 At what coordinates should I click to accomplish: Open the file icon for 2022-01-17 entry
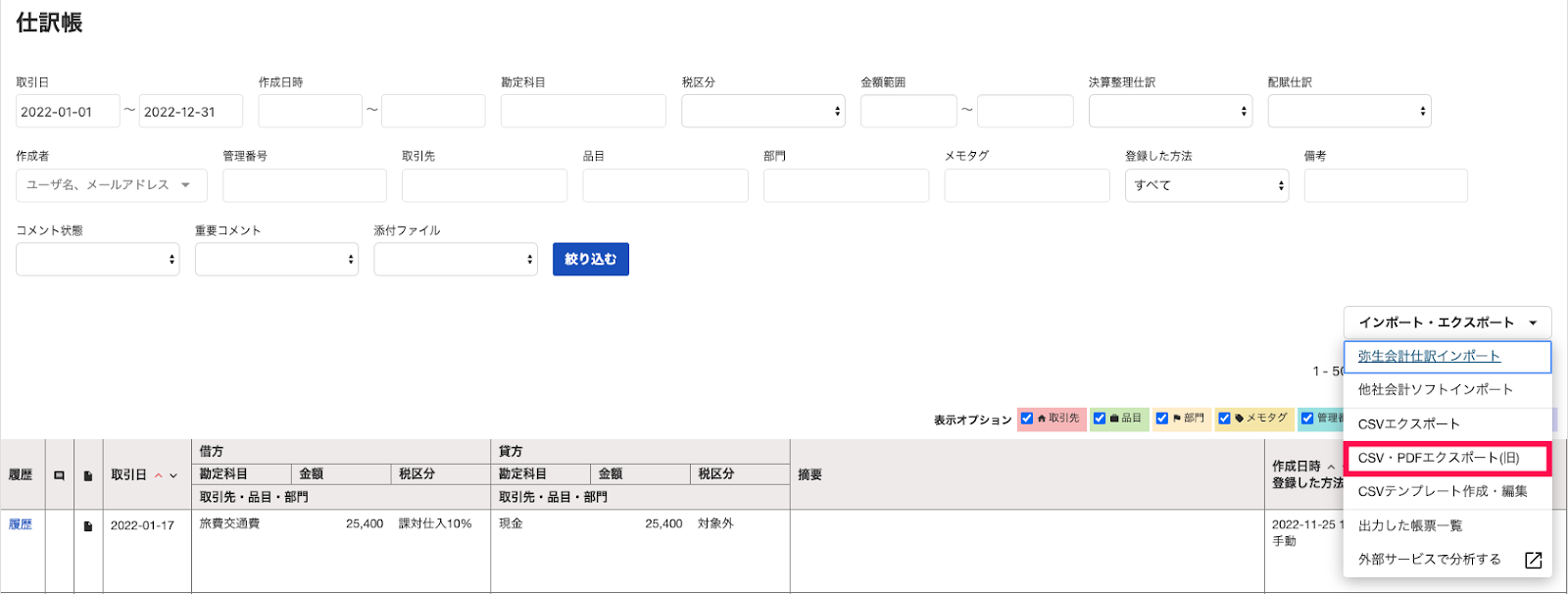tap(88, 526)
